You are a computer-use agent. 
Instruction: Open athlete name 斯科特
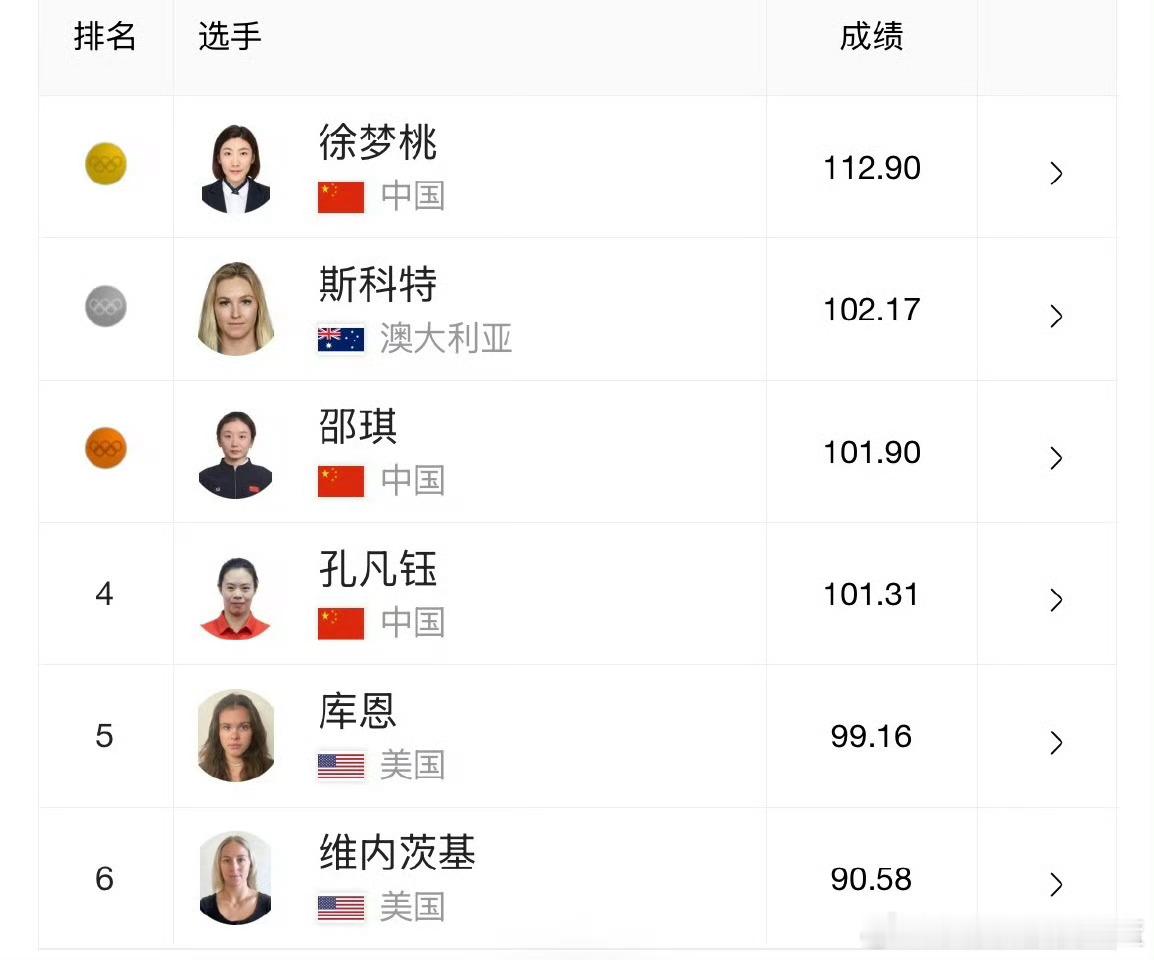point(378,285)
